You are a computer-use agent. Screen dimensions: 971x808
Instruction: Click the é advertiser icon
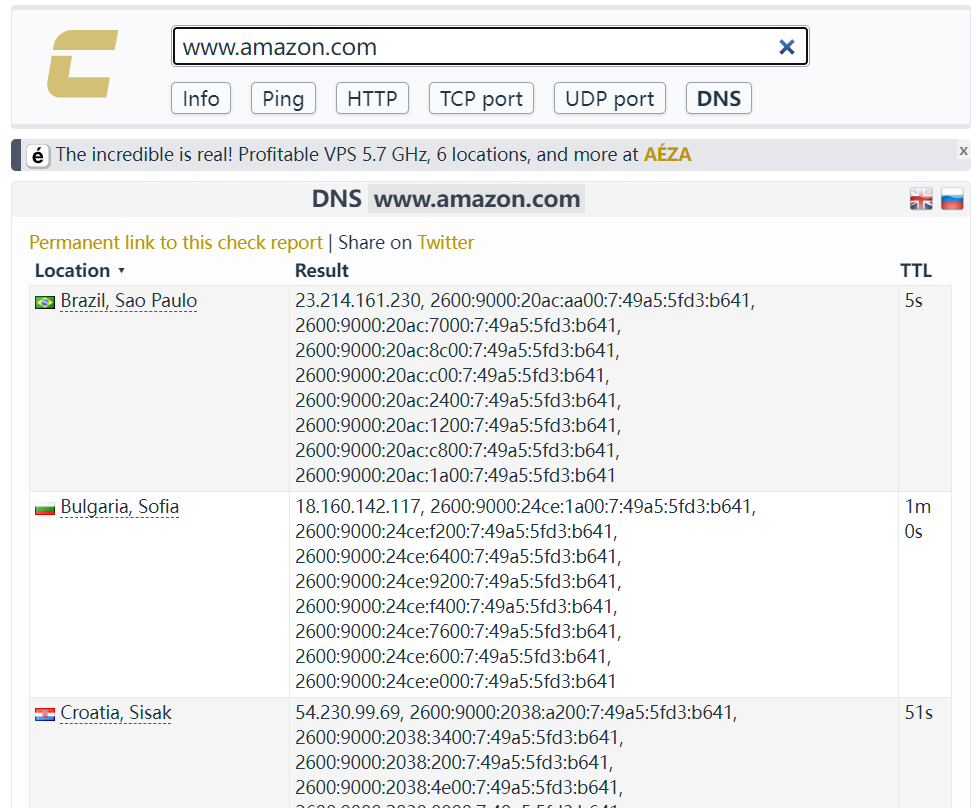(38, 155)
